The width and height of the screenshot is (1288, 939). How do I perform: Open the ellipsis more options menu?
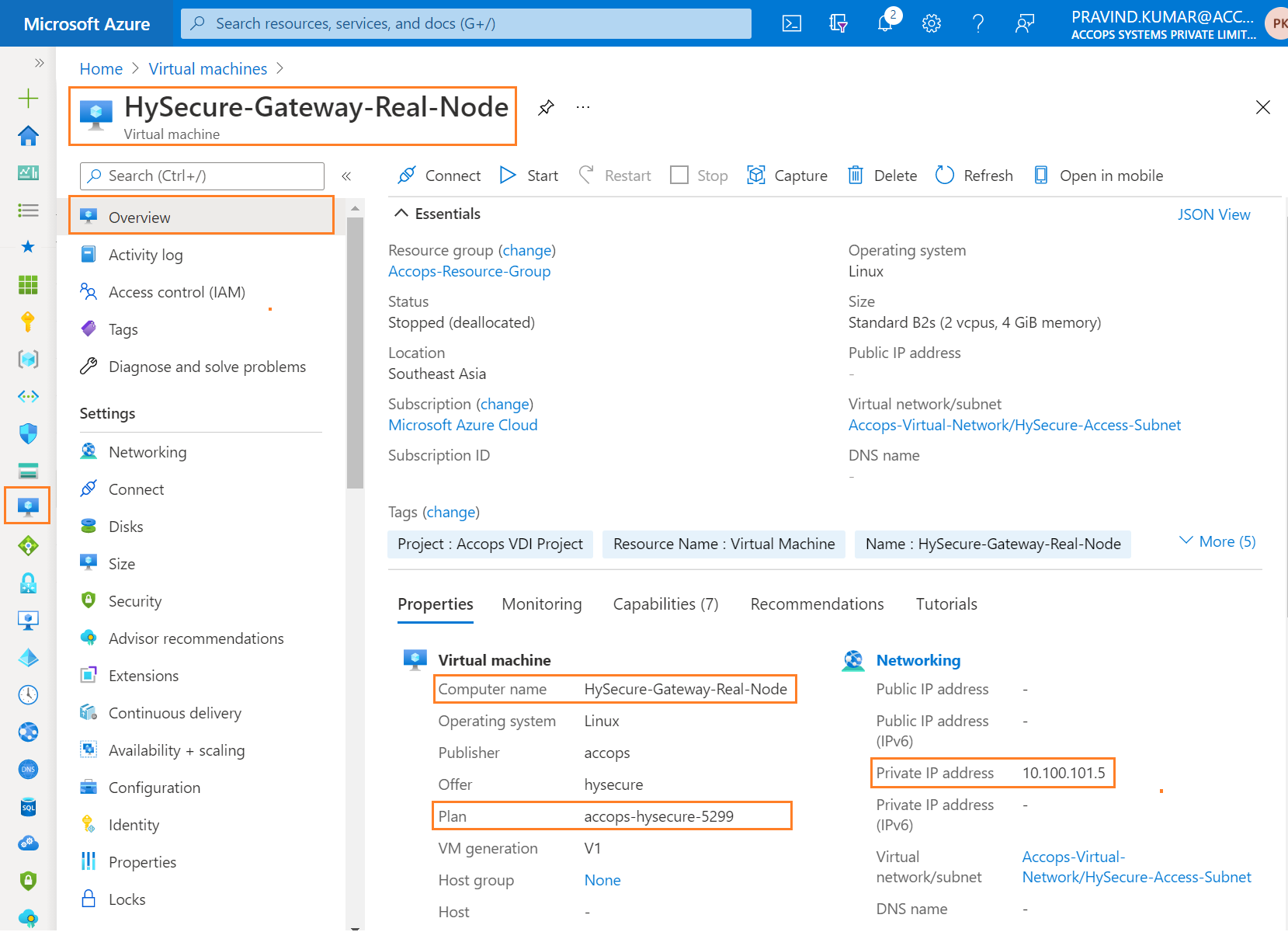coord(583,107)
